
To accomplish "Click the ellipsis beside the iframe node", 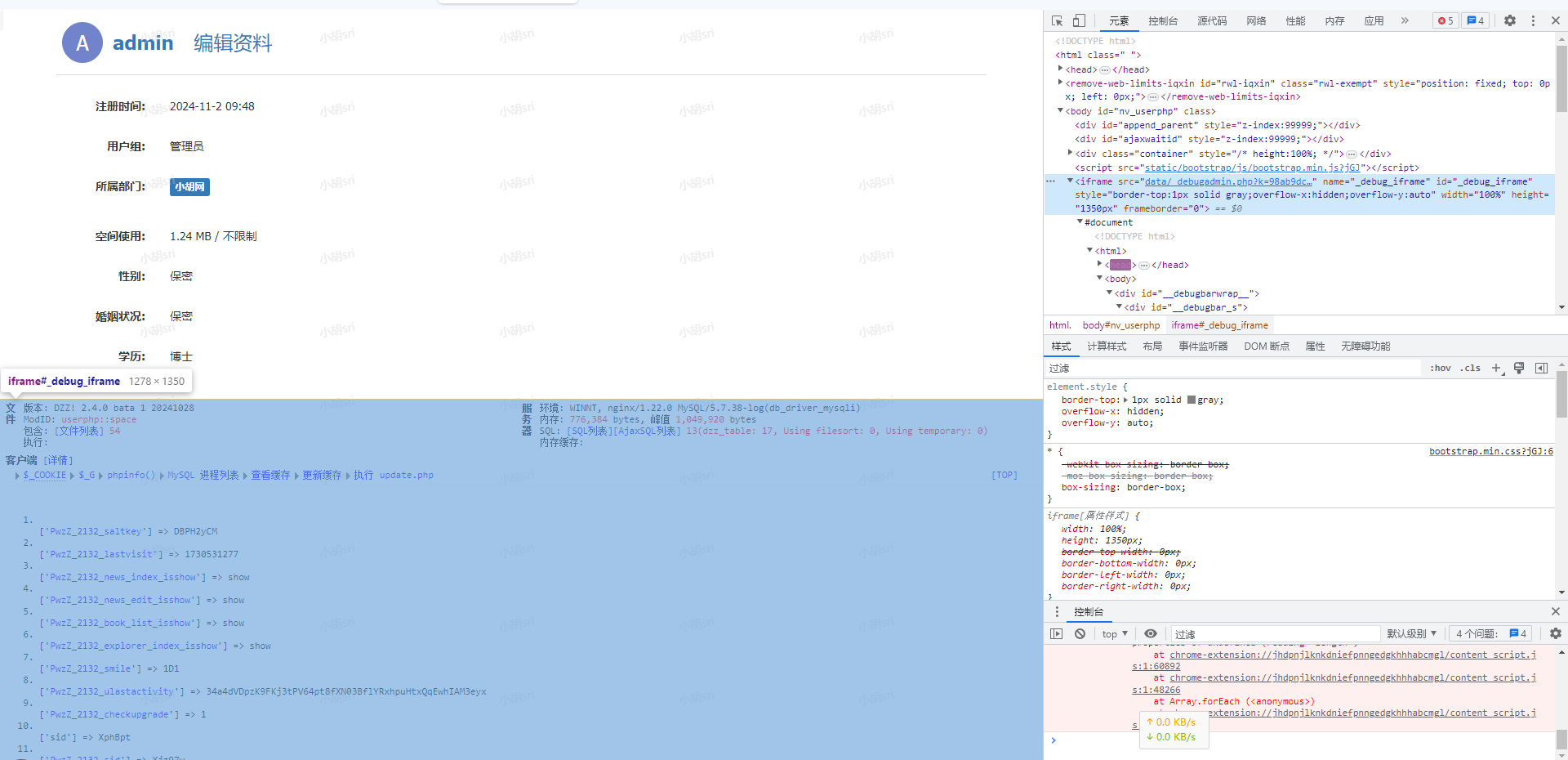I will pos(1051,181).
